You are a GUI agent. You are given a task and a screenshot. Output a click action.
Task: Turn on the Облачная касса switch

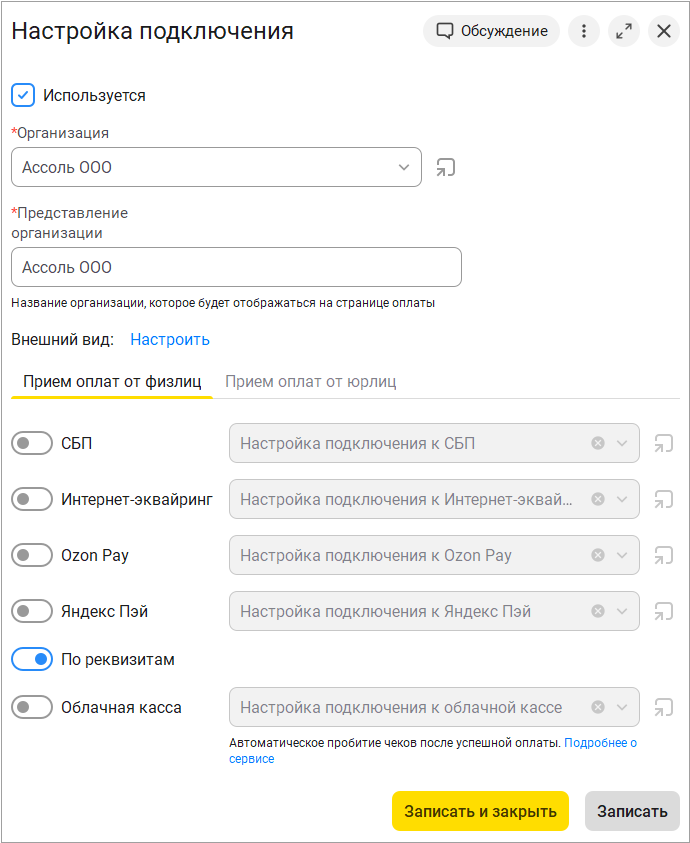click(x=32, y=708)
